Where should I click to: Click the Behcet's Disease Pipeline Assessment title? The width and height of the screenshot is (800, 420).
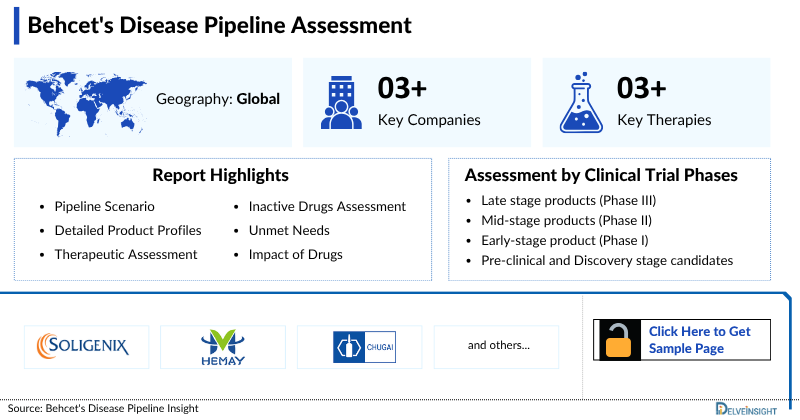point(219,26)
